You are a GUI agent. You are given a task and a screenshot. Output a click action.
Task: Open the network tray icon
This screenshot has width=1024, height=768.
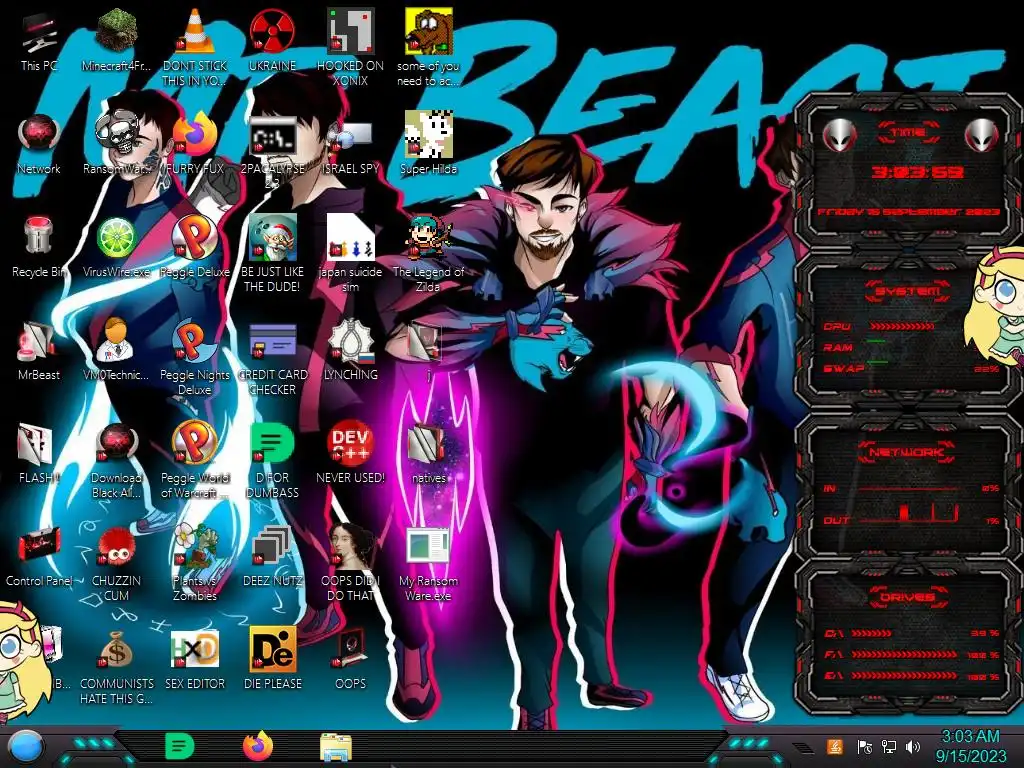(x=889, y=746)
